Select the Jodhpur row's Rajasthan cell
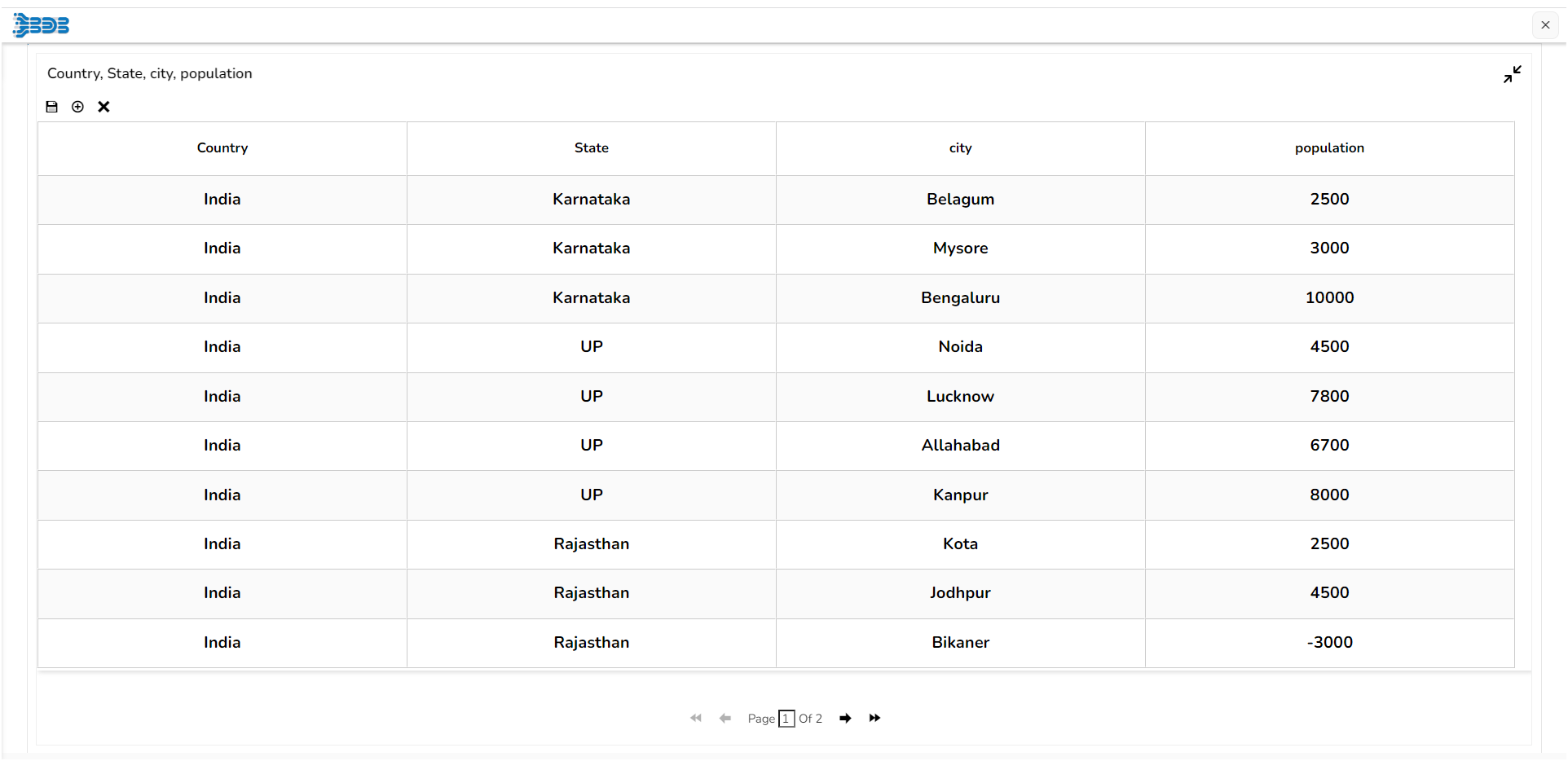 click(x=592, y=593)
